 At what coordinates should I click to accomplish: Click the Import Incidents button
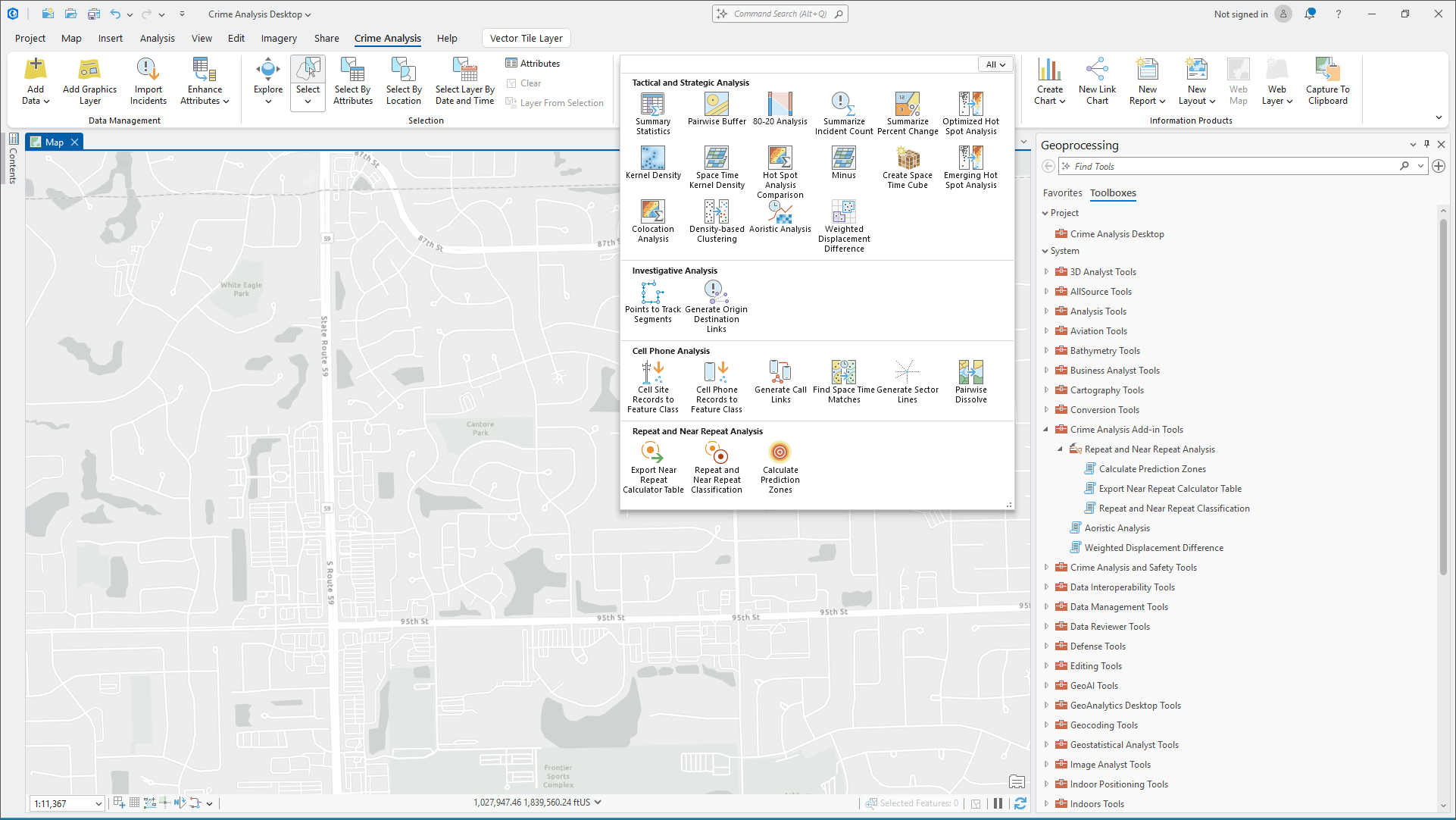[148, 82]
